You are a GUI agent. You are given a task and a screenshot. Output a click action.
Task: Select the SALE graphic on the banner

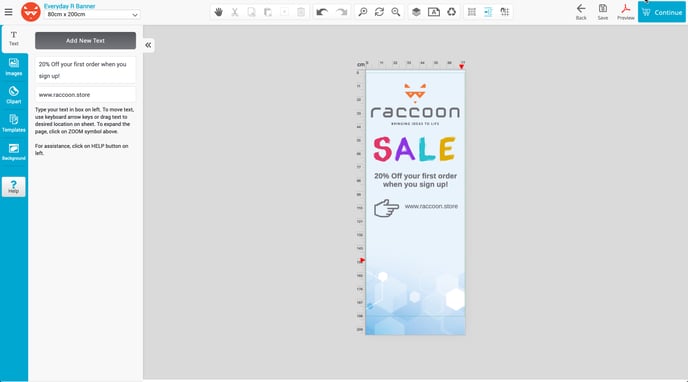coord(415,149)
